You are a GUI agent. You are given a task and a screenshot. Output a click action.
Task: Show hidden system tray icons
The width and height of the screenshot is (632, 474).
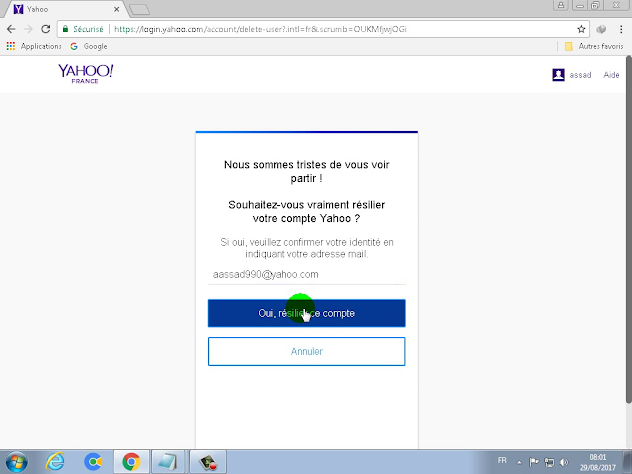(x=519, y=462)
